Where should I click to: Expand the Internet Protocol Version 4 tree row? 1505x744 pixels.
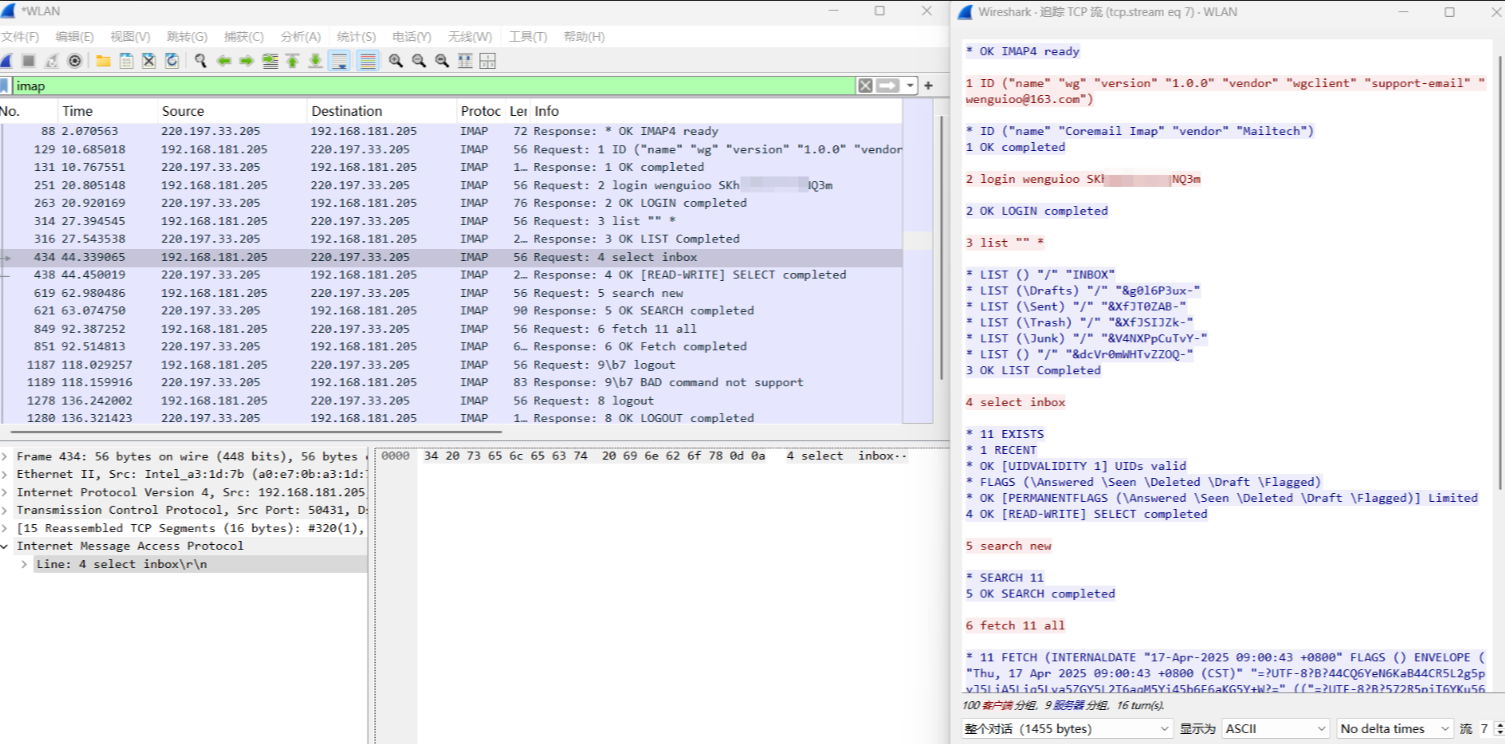pyautogui.click(x=7, y=492)
